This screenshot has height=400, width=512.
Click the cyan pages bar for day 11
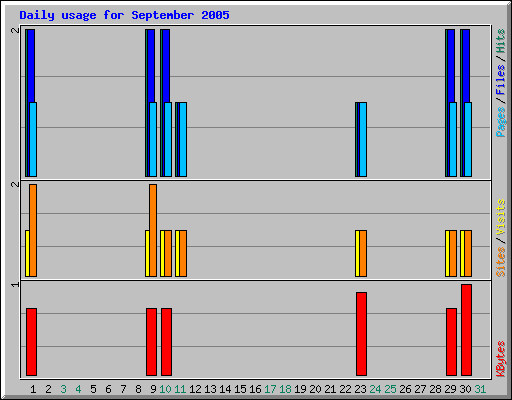183,139
